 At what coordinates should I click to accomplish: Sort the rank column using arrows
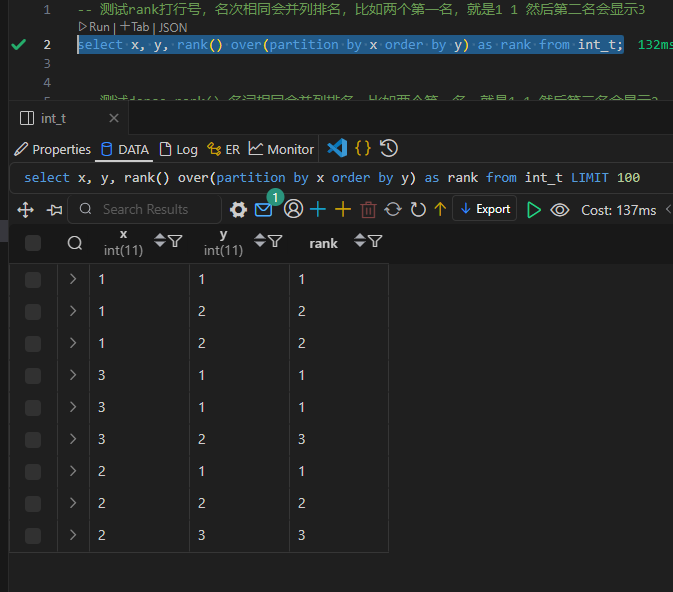[360, 240]
